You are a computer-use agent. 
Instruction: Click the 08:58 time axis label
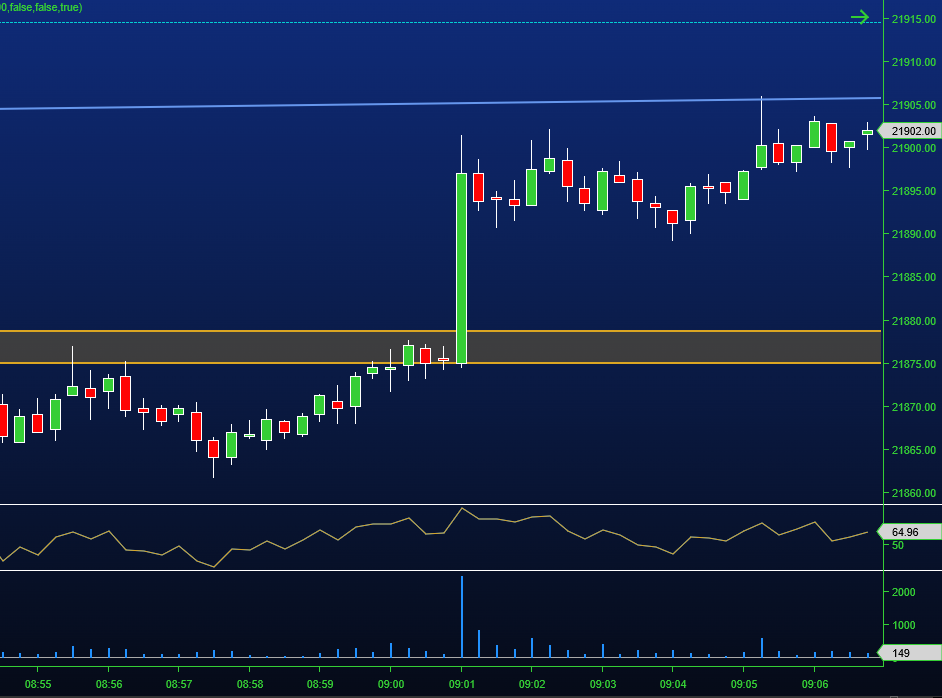coord(250,684)
